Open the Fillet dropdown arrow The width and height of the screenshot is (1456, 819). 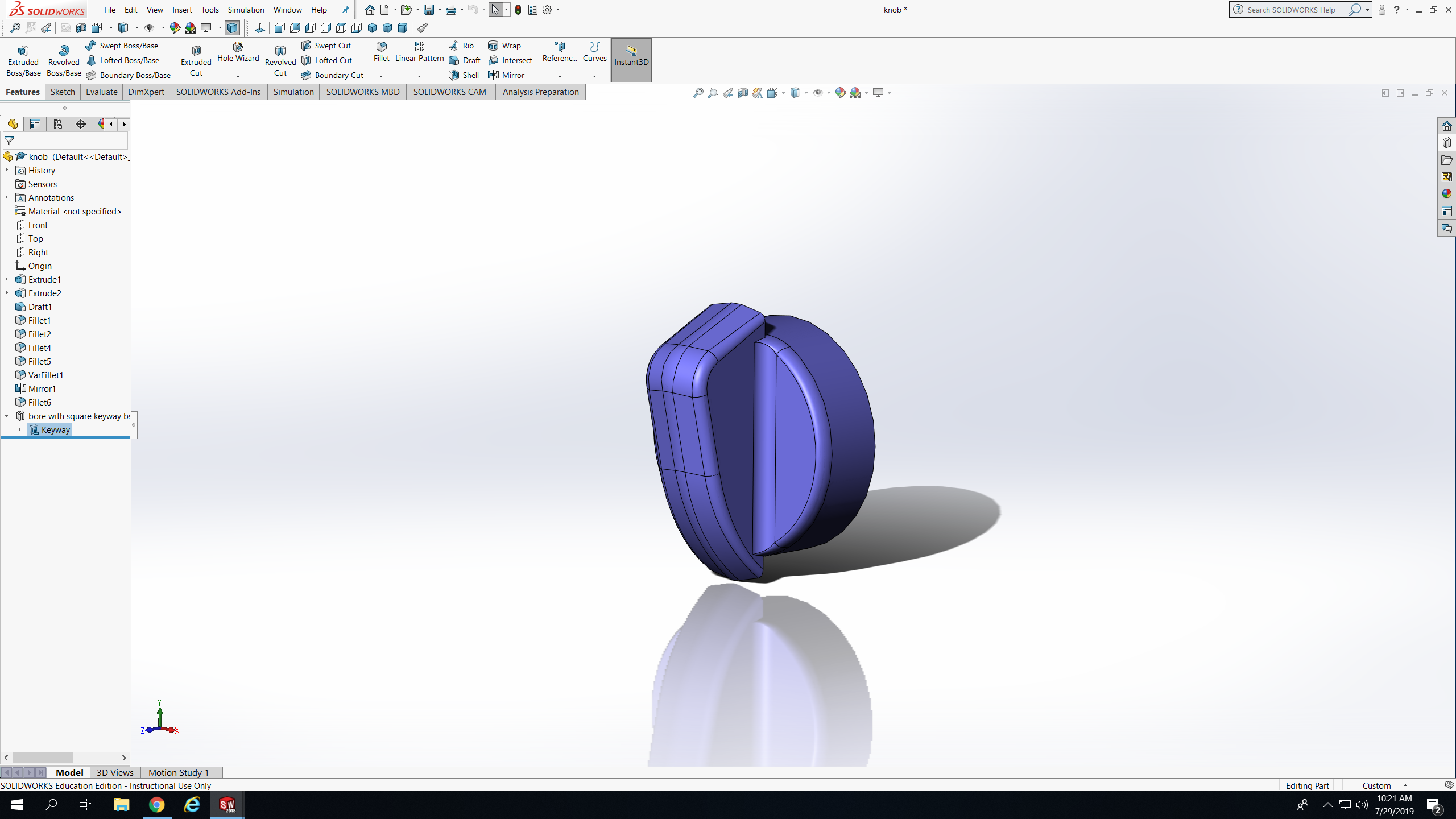tap(381, 76)
